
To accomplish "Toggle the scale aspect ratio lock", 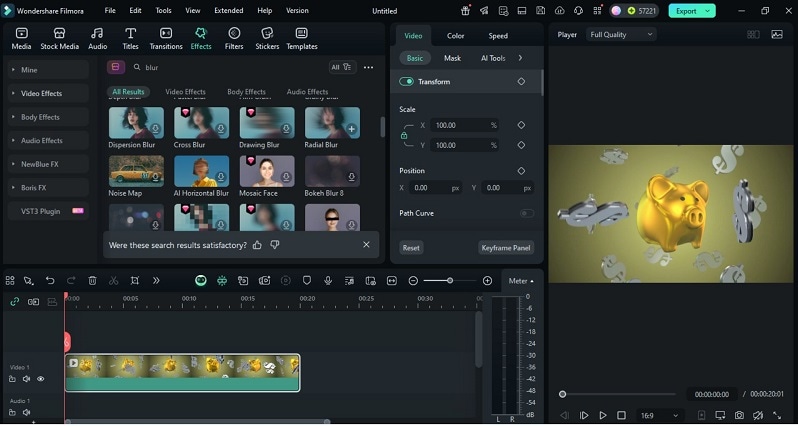I will pos(404,135).
